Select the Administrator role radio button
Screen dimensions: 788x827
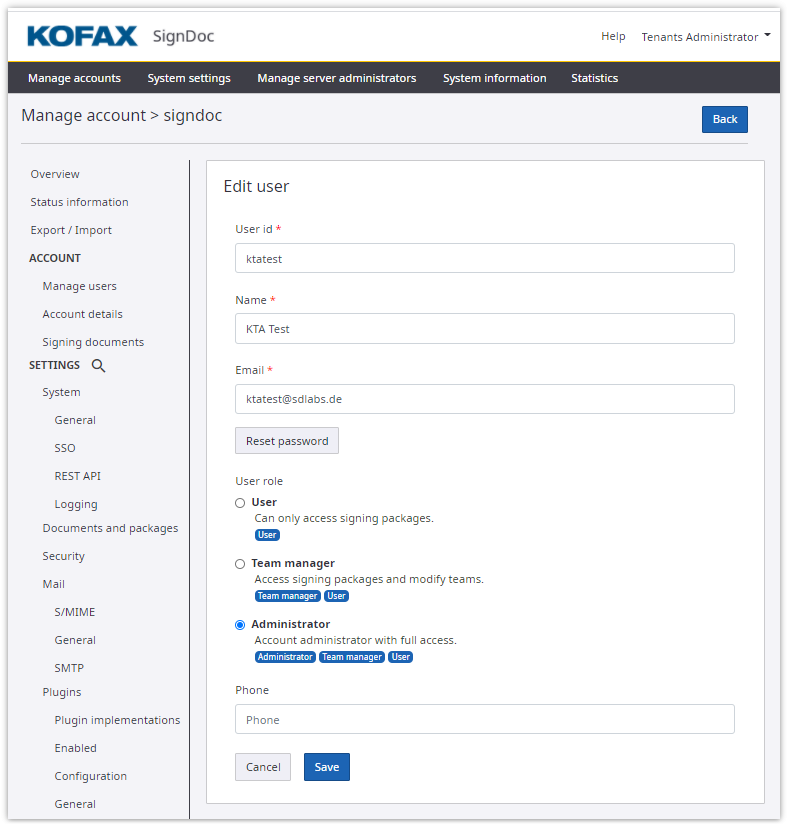(240, 625)
